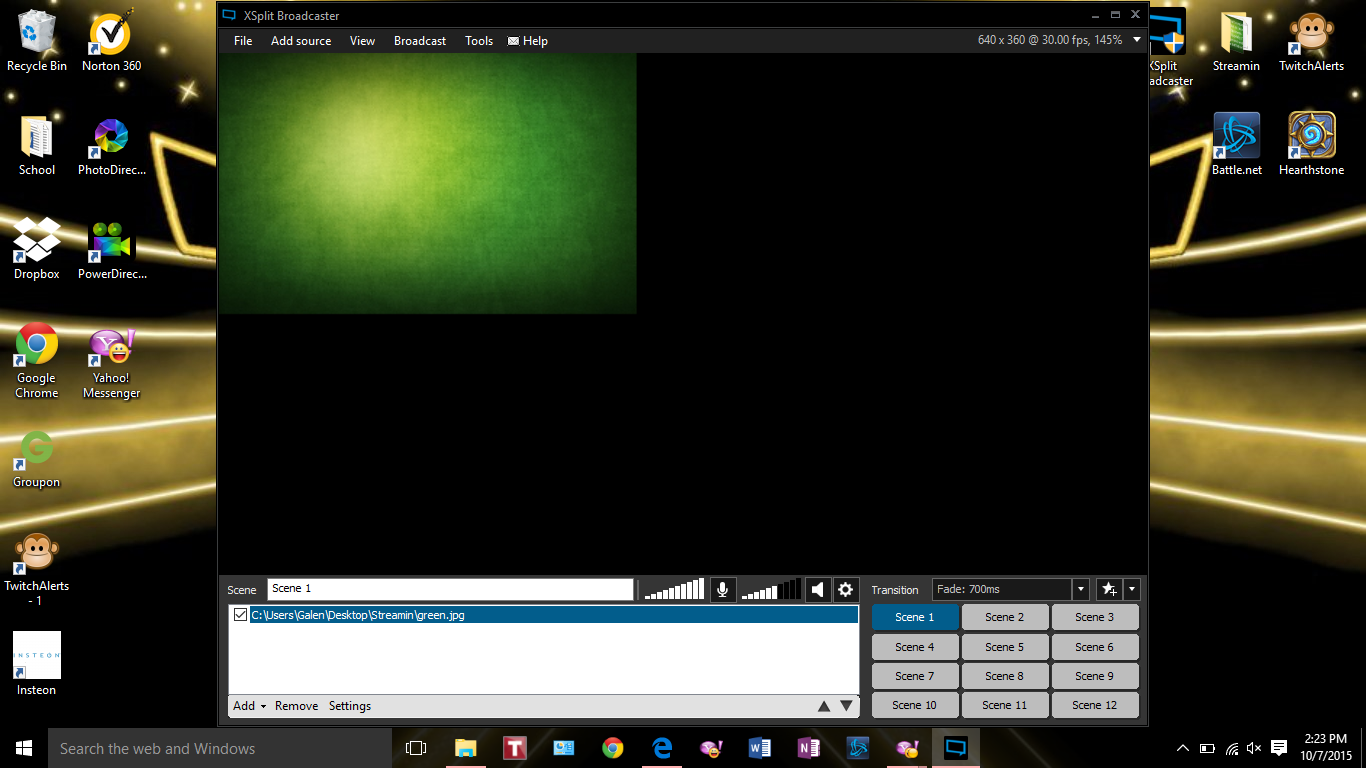The width and height of the screenshot is (1366, 768).
Task: Open the audio settings gear
Action: (845, 589)
